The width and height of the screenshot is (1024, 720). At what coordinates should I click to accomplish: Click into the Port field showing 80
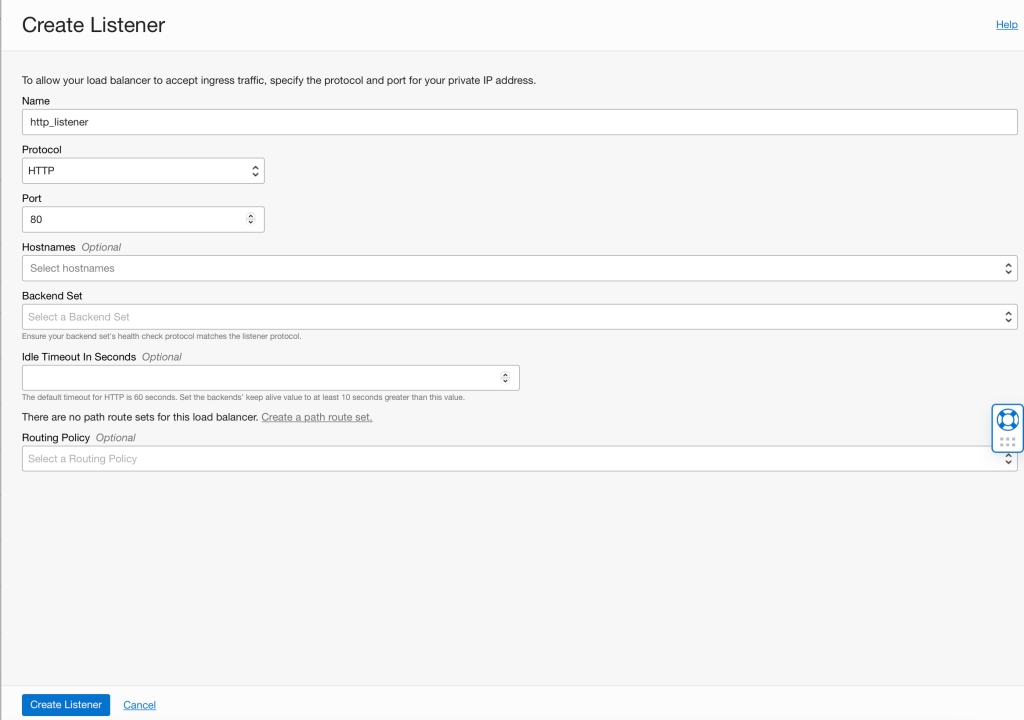click(130, 219)
